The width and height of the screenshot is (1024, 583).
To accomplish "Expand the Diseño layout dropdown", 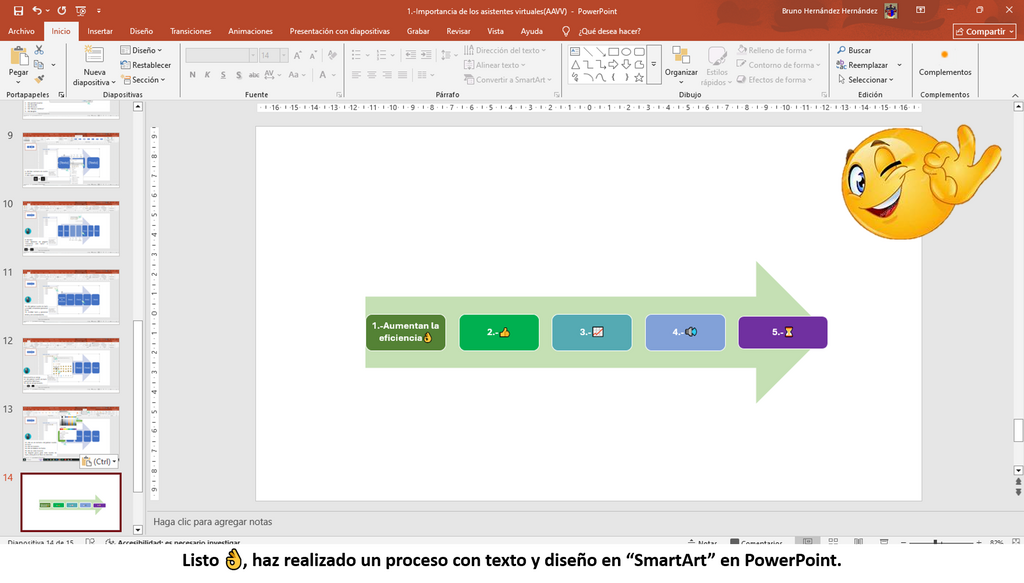I will click(x=141, y=50).
